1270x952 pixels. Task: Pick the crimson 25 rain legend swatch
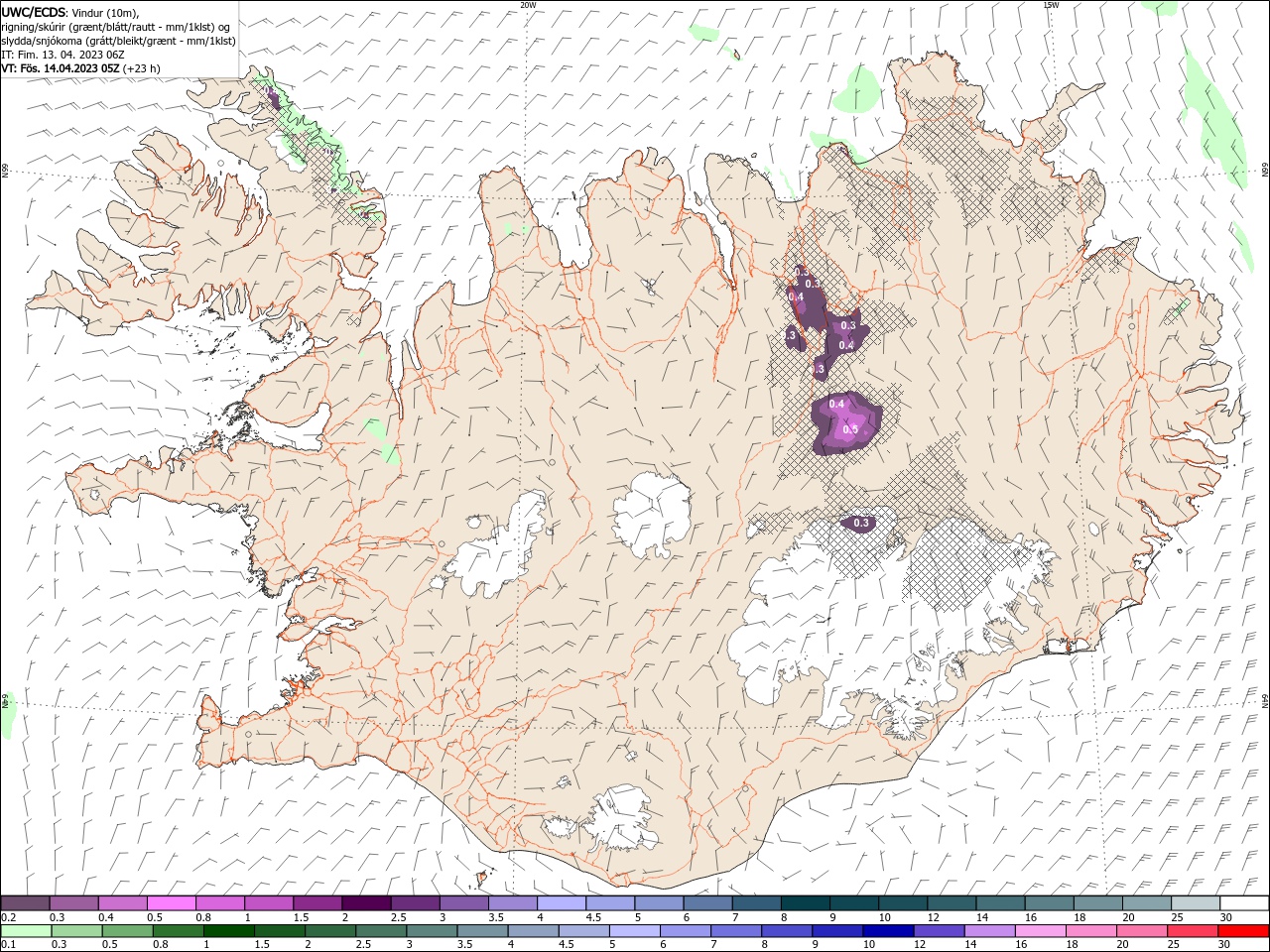[1193, 931]
